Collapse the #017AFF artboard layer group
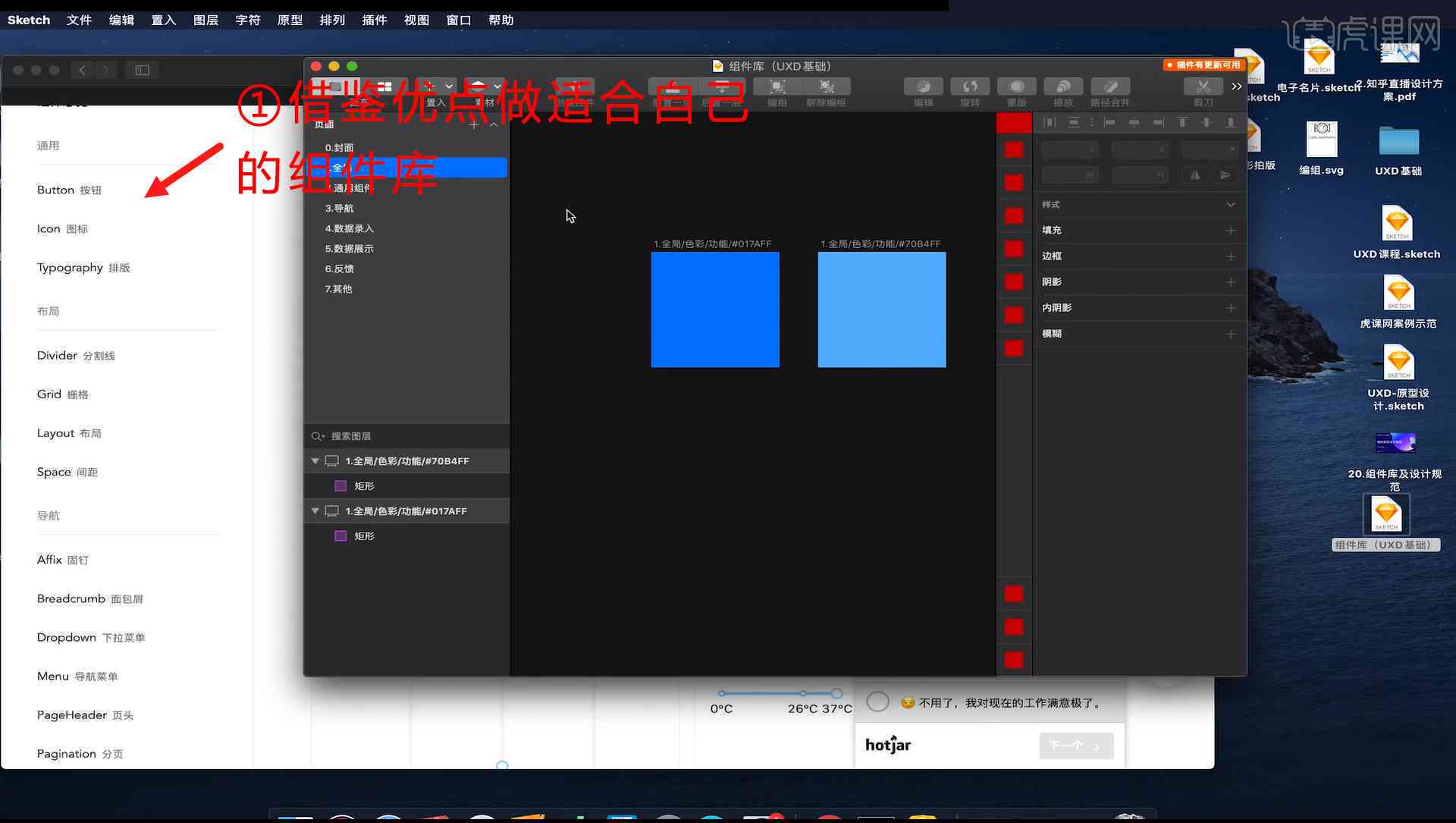This screenshot has width=1456, height=823. [x=315, y=511]
